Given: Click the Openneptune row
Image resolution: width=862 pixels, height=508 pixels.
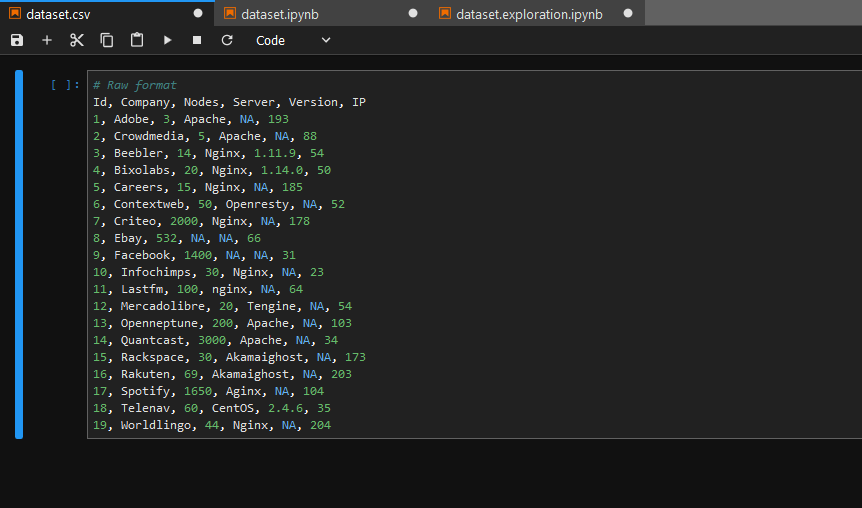Looking at the screenshot, I should click(x=223, y=324).
